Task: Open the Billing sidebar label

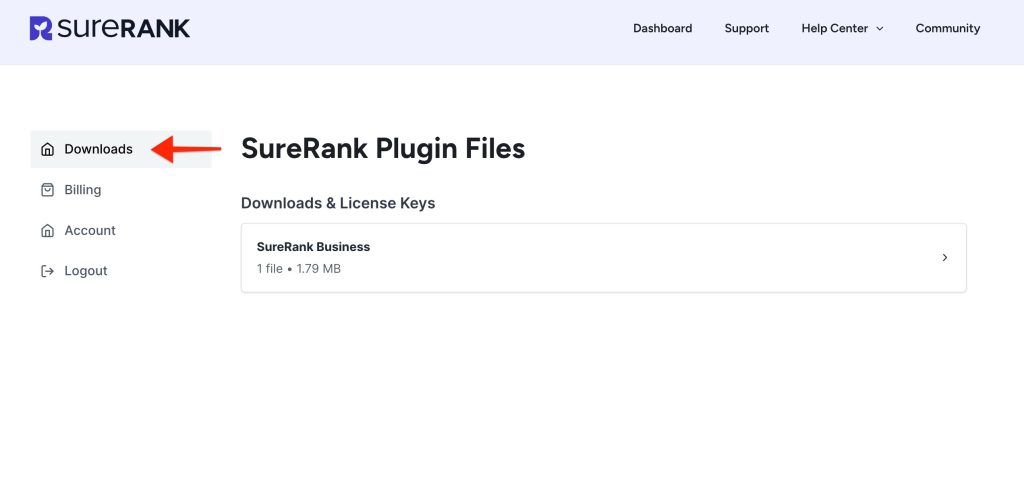Action: 82,190
